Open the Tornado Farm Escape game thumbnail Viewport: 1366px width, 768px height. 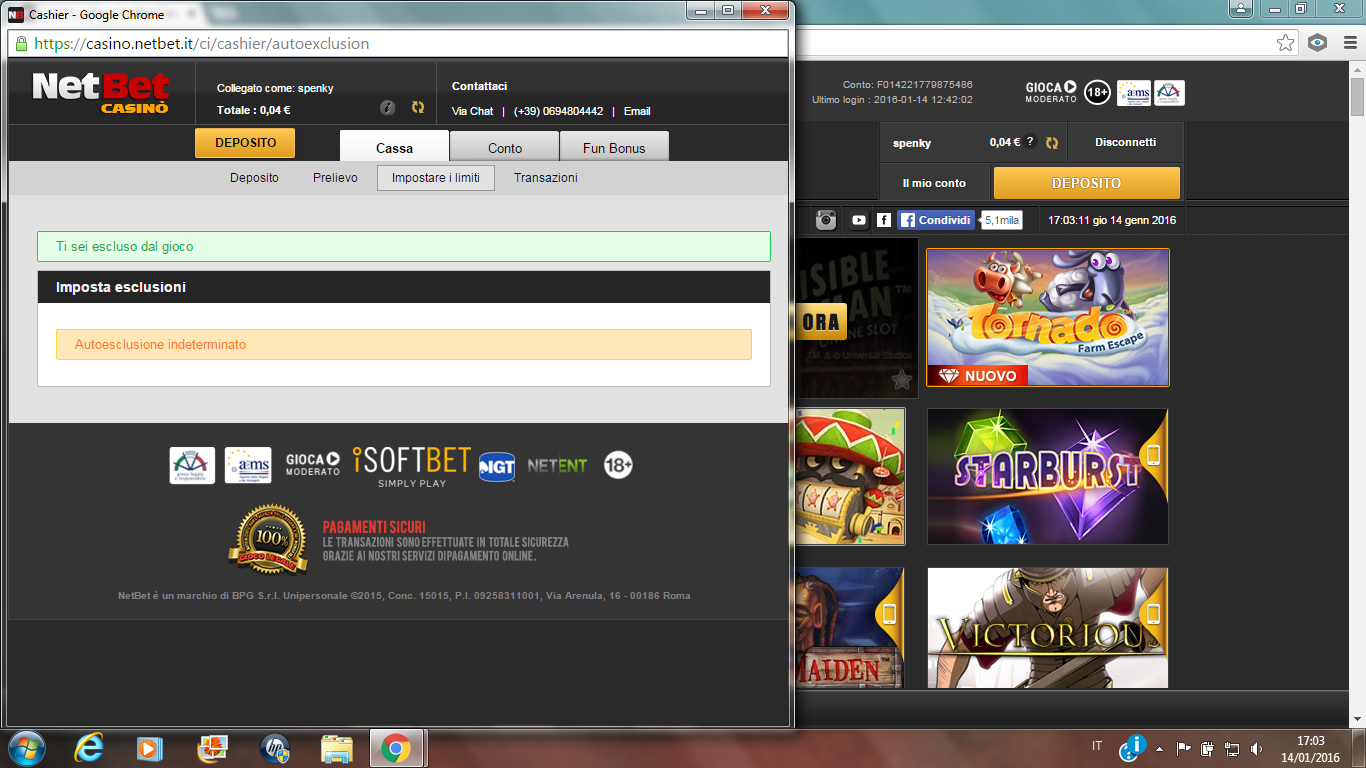click(1048, 317)
